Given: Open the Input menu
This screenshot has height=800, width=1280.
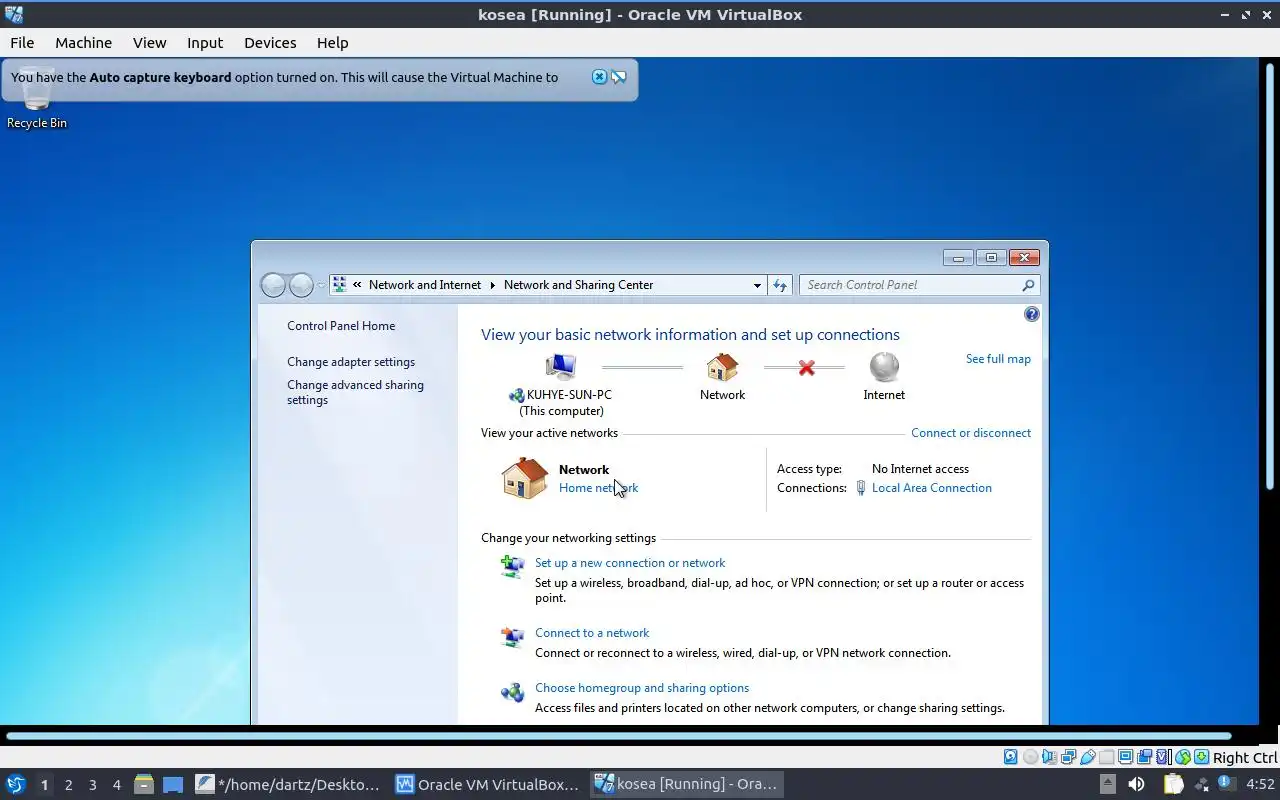Looking at the screenshot, I should pyautogui.click(x=205, y=42).
